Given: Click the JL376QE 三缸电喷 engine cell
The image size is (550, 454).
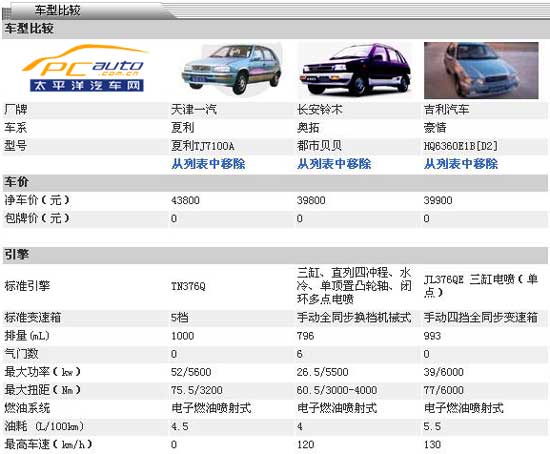Looking at the screenshot, I should (x=481, y=286).
